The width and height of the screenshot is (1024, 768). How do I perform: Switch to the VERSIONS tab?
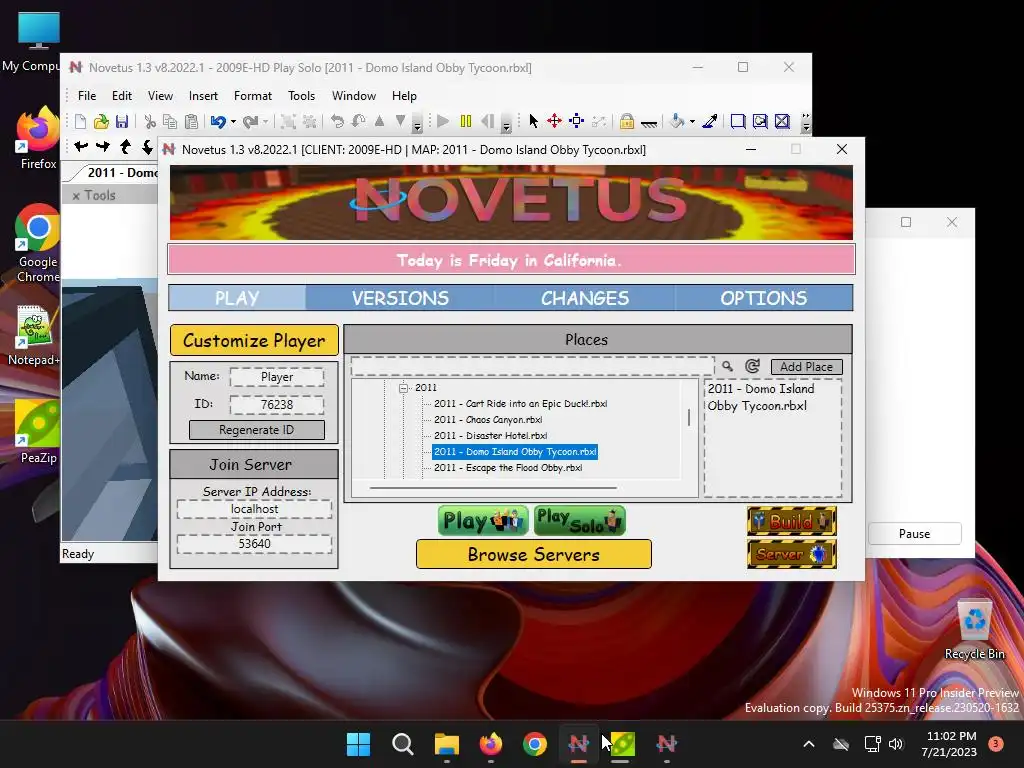pos(400,298)
